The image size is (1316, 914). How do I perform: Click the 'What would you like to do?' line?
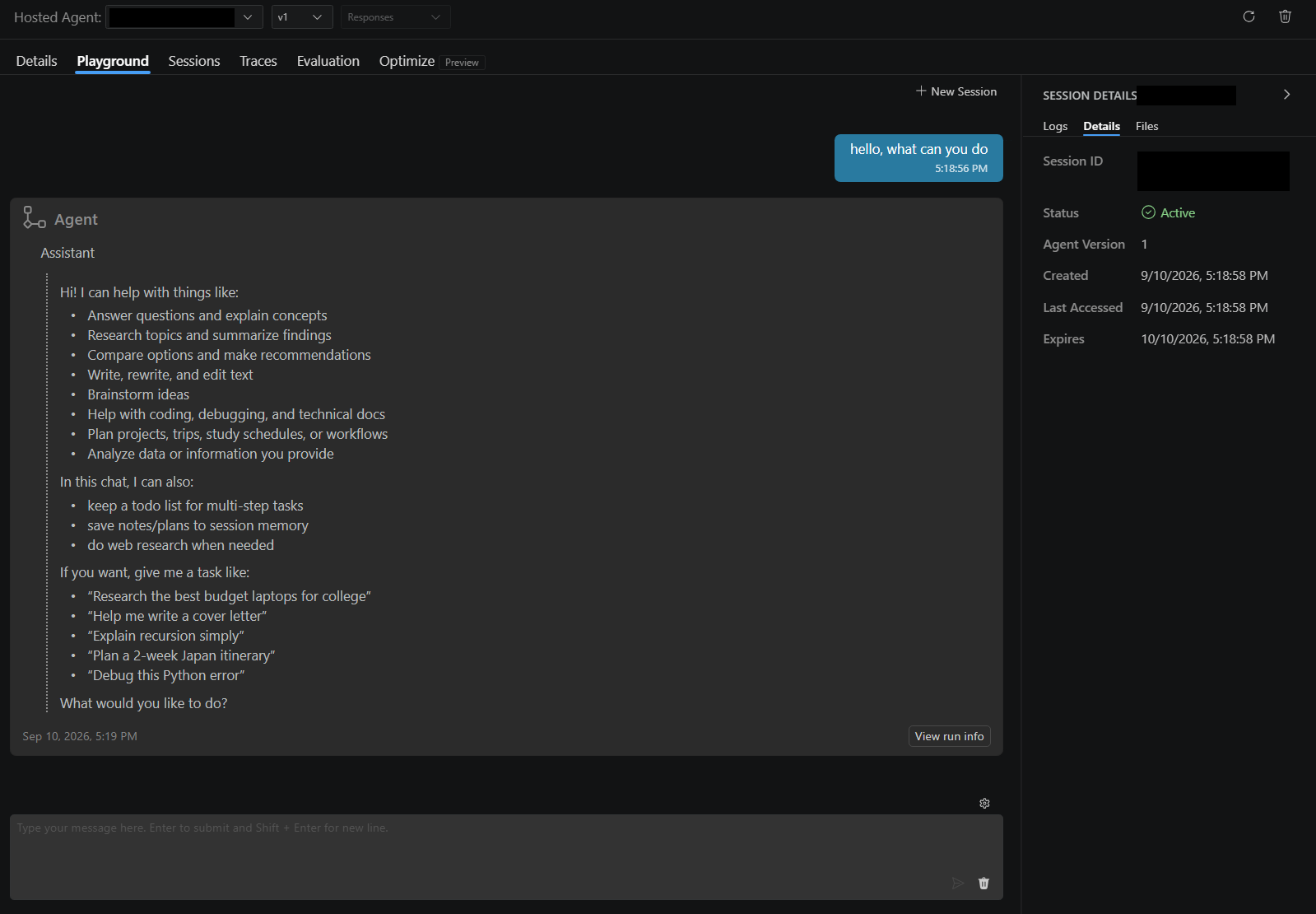point(144,703)
